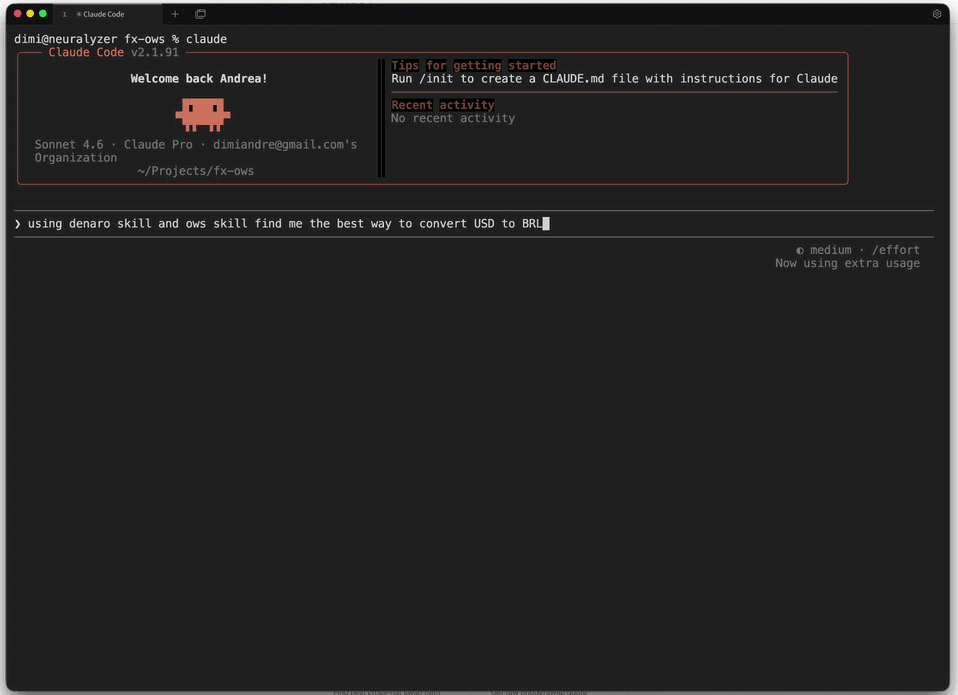Click the Run /init tip text
This screenshot has width=958, height=695.
click(x=614, y=79)
